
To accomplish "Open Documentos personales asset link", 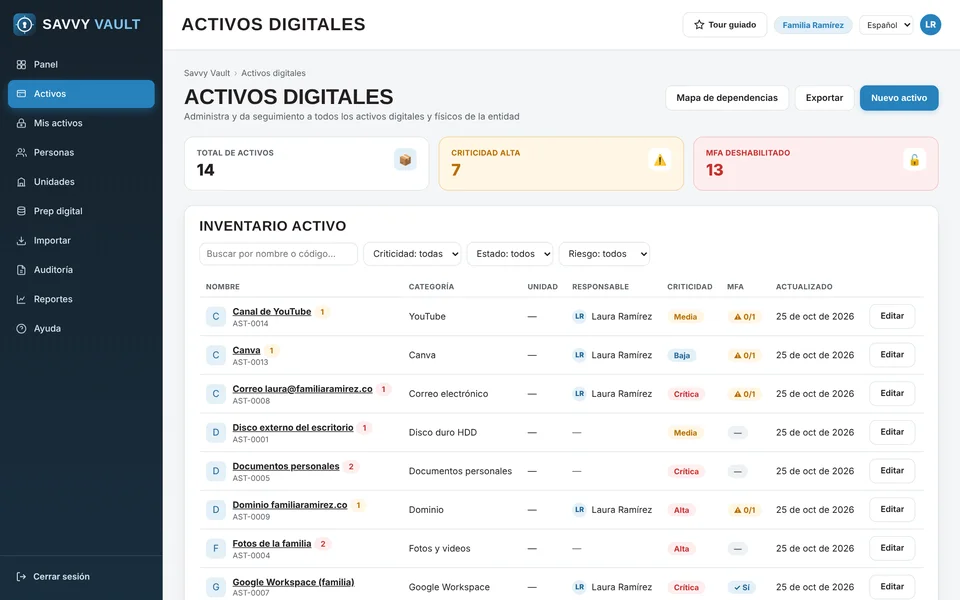I will (x=286, y=467).
